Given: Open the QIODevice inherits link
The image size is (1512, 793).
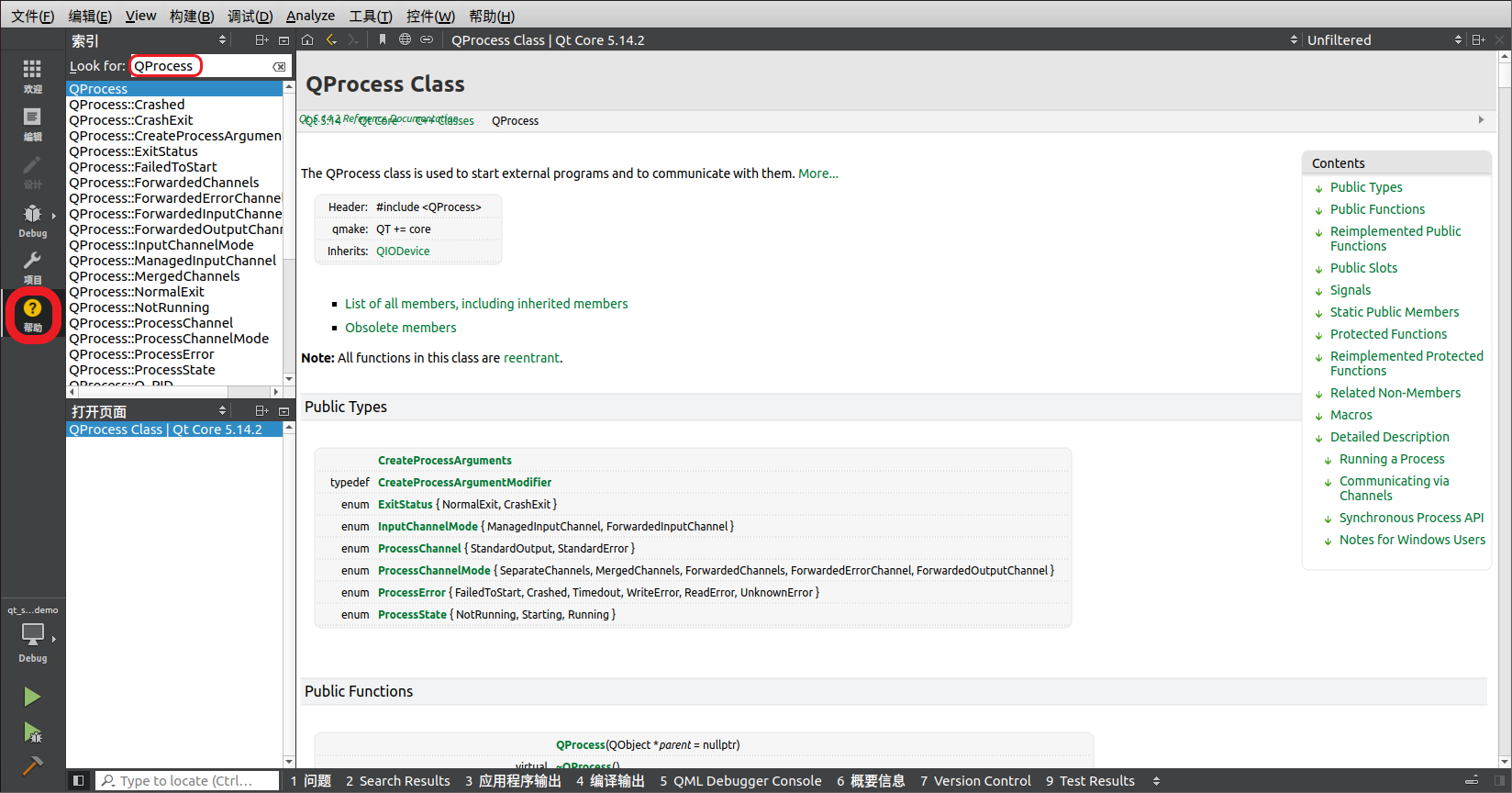Looking at the screenshot, I should 403,251.
